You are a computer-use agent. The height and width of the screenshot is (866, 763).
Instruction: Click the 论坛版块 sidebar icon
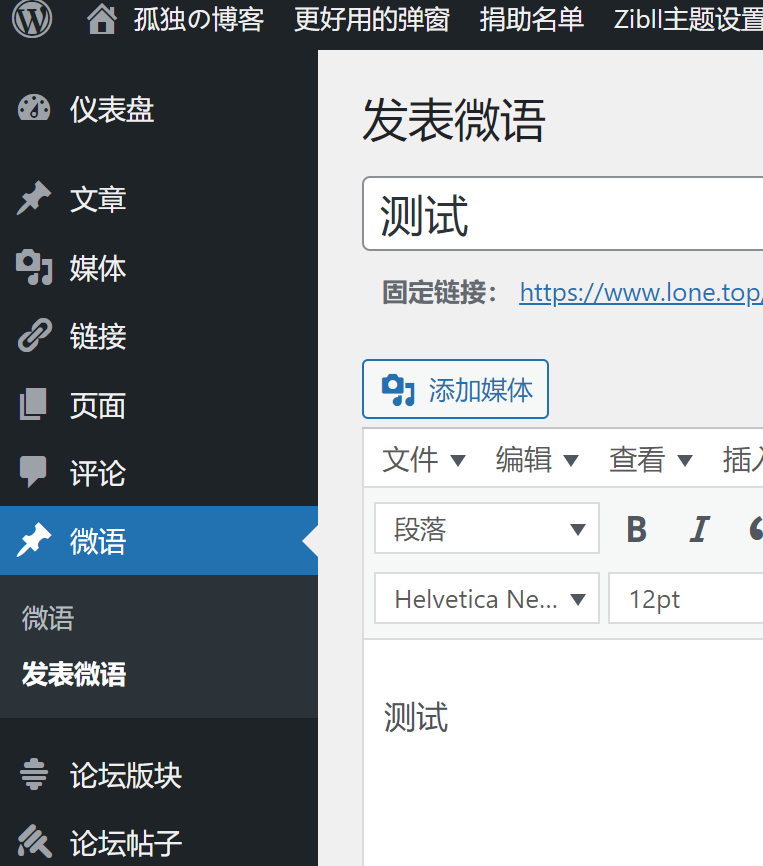[x=34, y=774]
